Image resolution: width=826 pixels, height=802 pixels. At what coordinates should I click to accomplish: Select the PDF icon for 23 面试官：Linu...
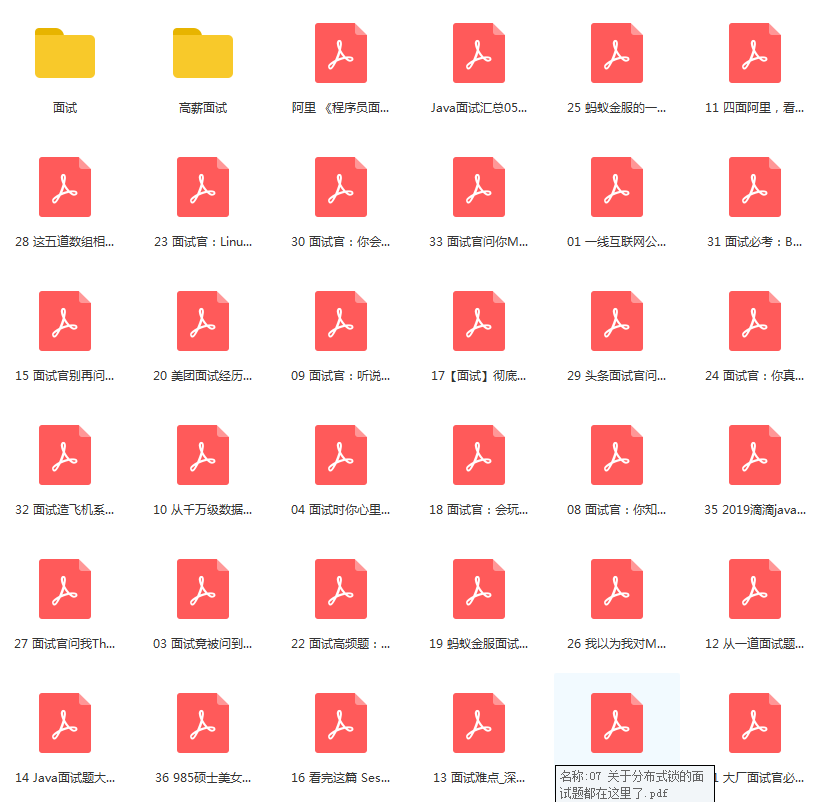pos(203,187)
